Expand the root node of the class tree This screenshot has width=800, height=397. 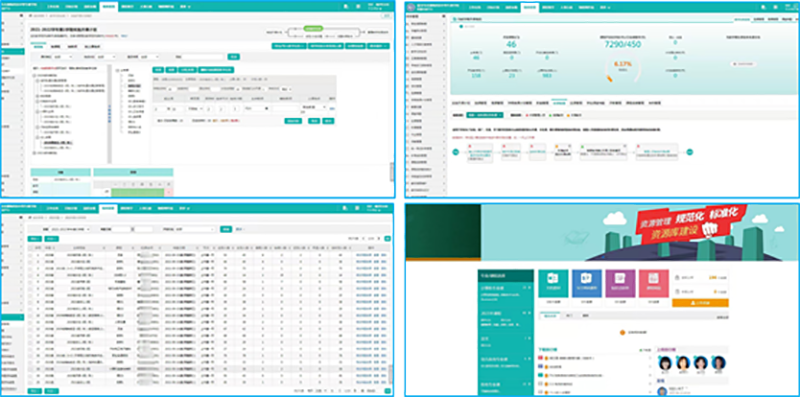[35, 75]
